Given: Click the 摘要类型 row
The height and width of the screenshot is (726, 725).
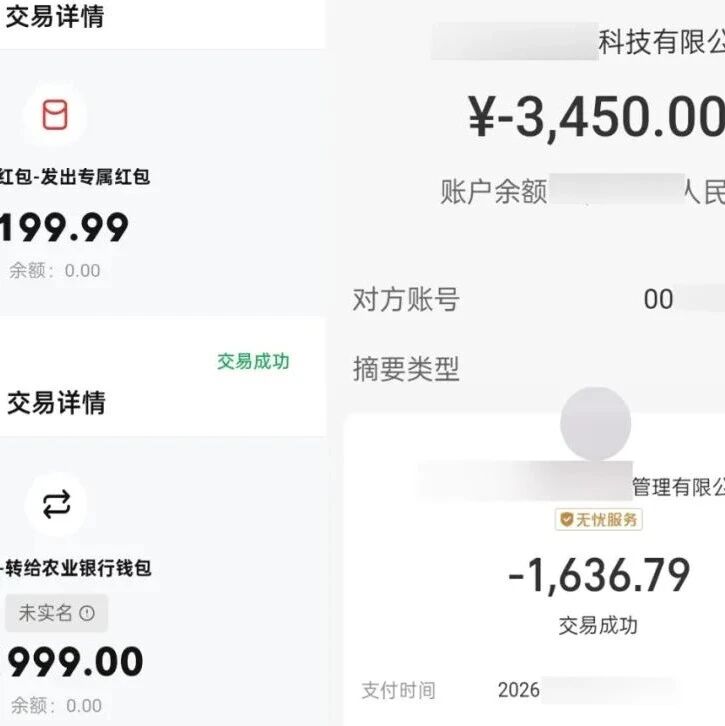Looking at the screenshot, I should (x=539, y=369).
